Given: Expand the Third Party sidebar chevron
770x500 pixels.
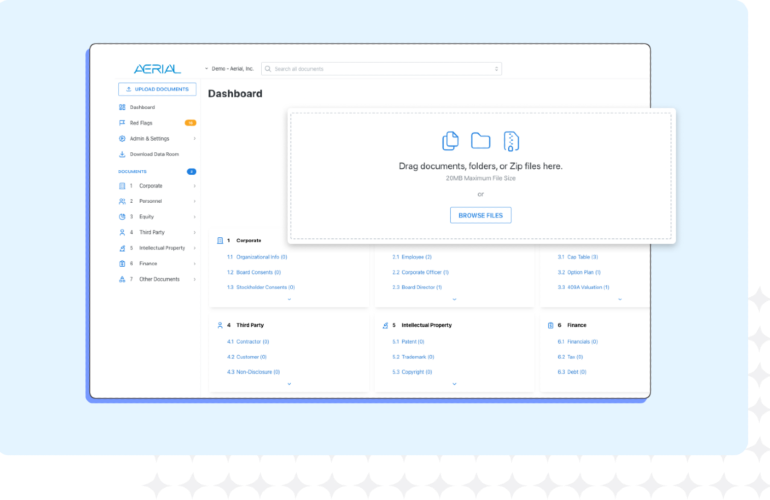Looking at the screenshot, I should coord(194,232).
